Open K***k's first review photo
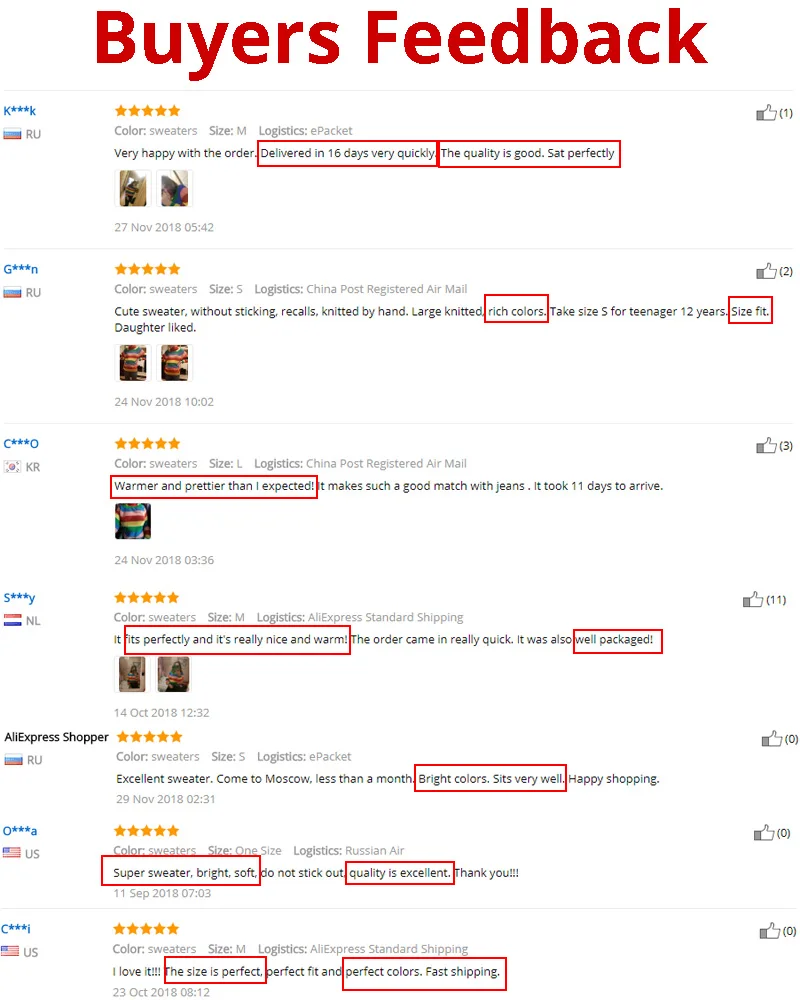Image resolution: width=800 pixels, height=1000 pixels. [133, 188]
